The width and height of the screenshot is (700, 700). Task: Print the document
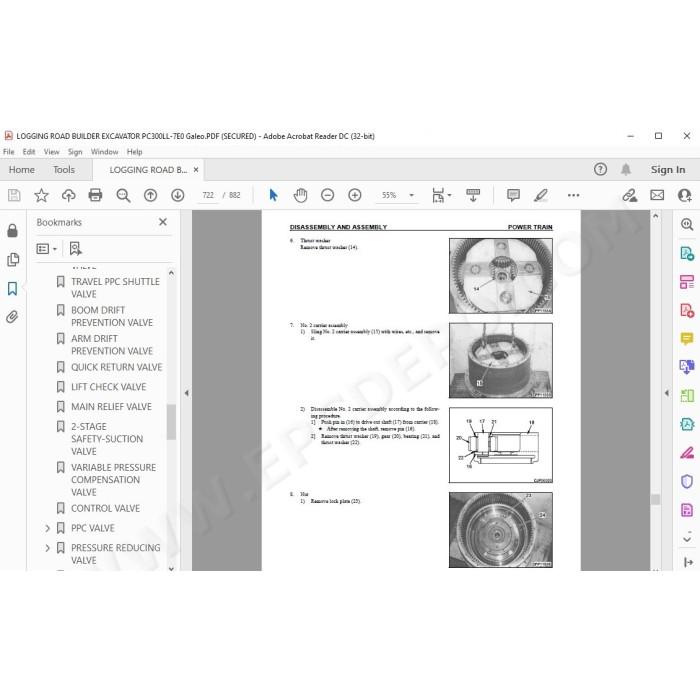point(95,195)
